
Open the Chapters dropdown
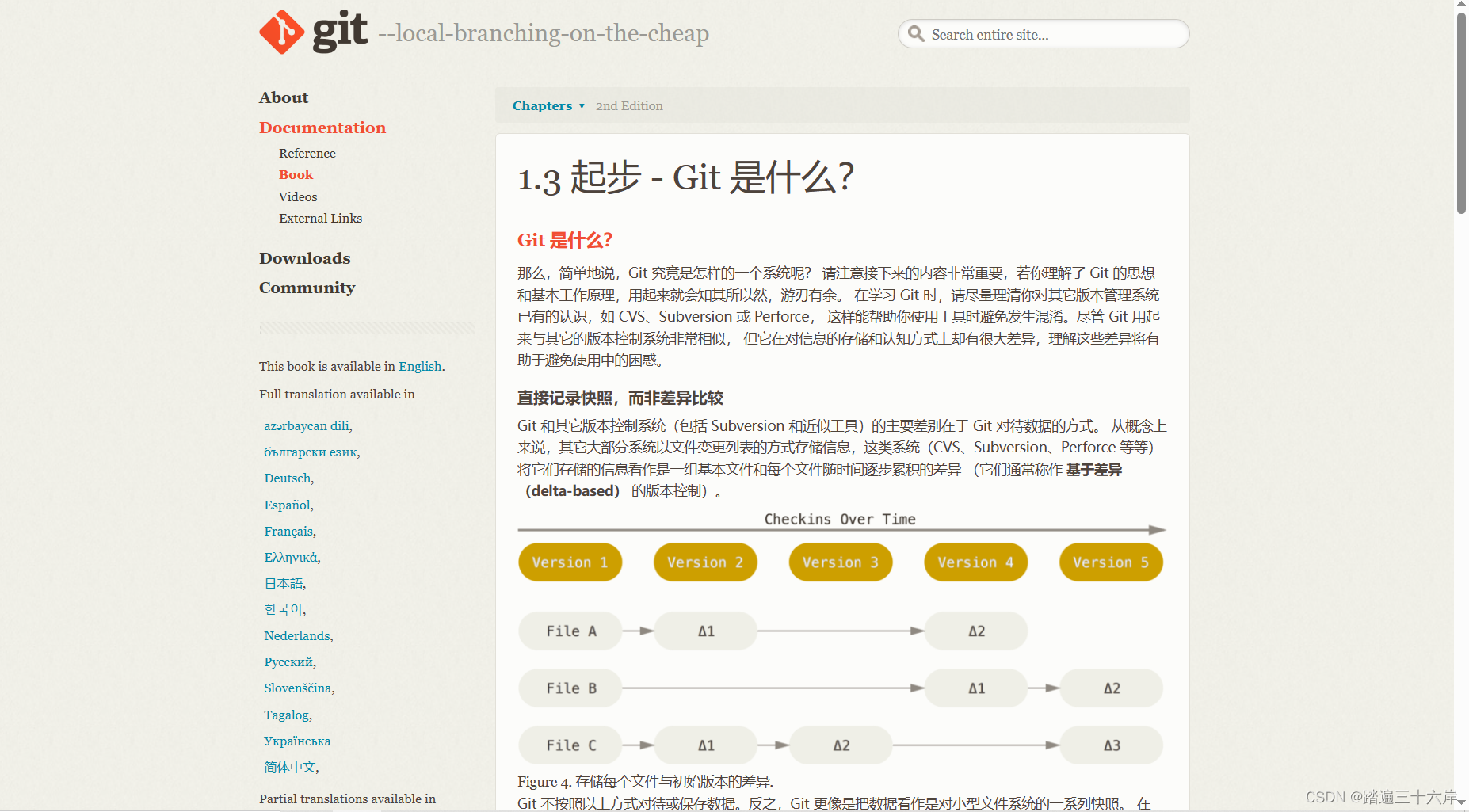point(548,105)
